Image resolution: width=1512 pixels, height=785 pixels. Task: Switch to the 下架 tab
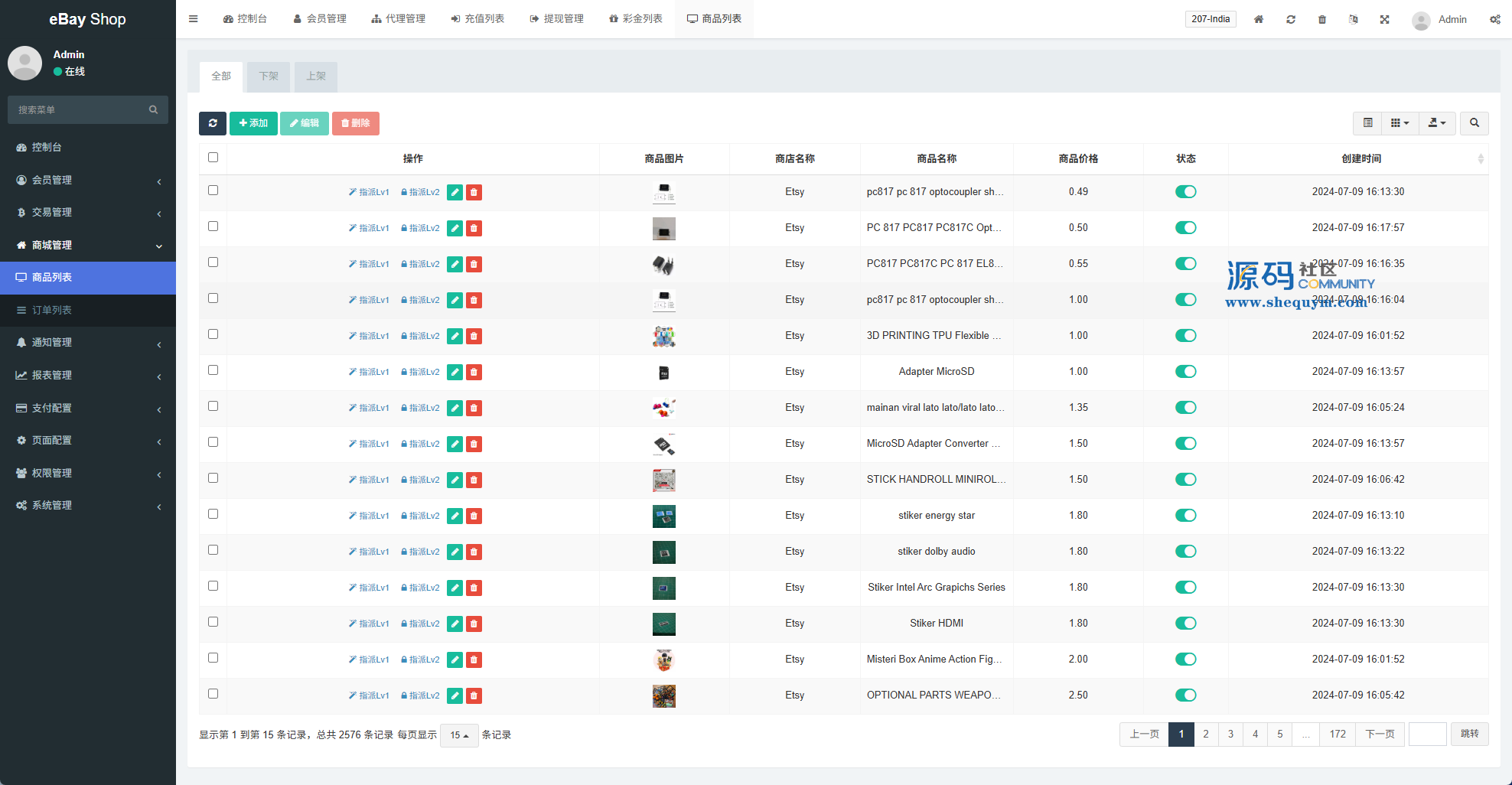269,77
